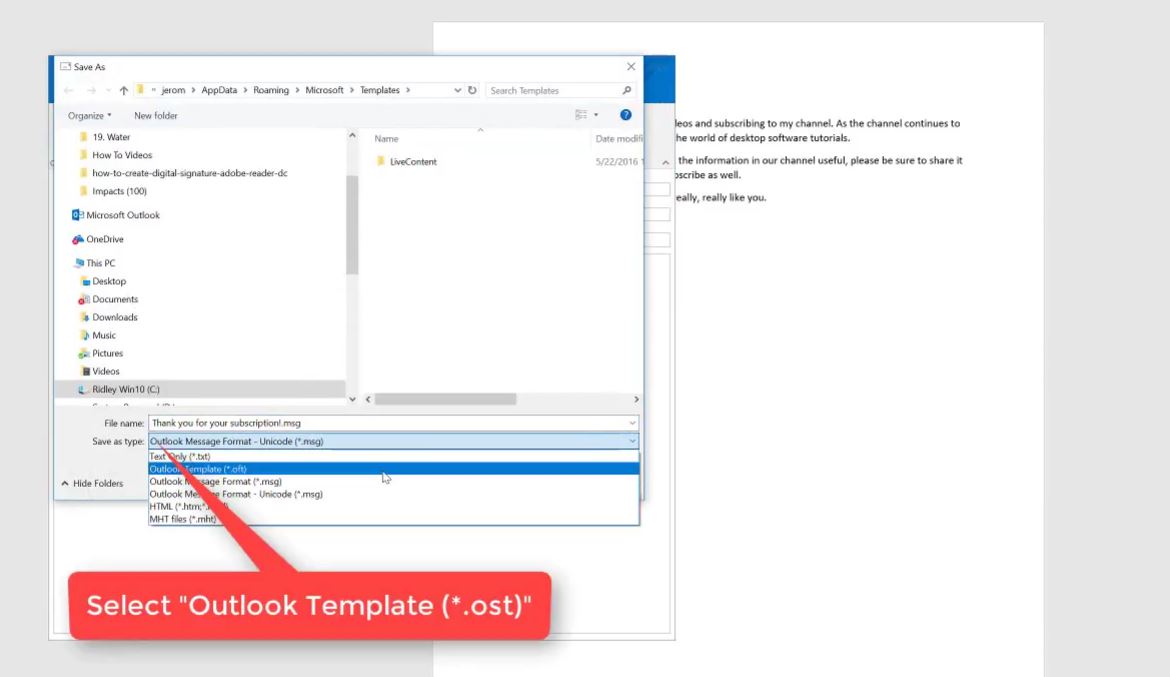Click file list scroll-right arrow
Viewport: 1170px width, 677px height.
[636, 399]
